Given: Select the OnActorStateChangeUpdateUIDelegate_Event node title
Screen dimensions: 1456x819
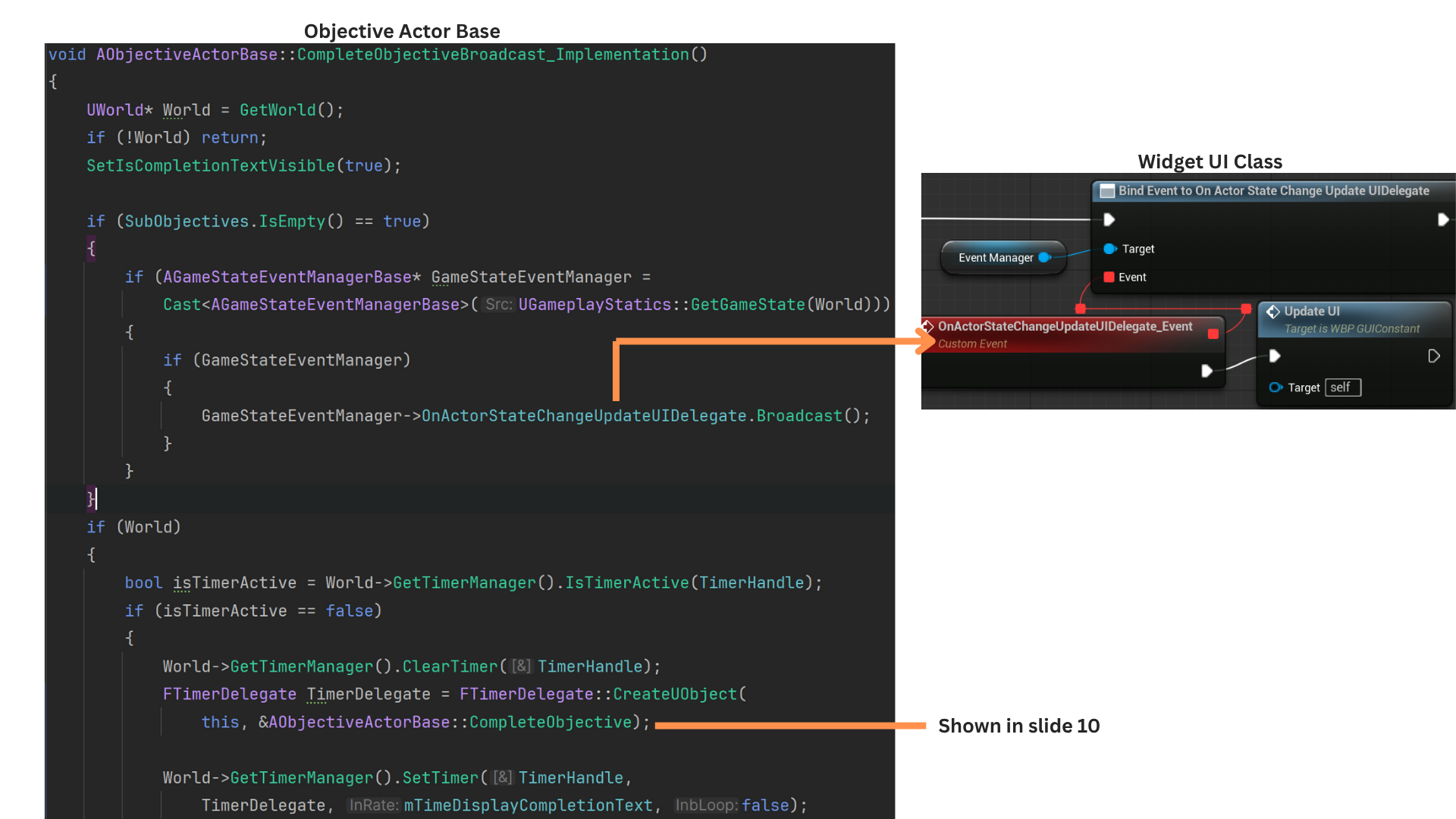Looking at the screenshot, I should pyautogui.click(x=1065, y=326).
